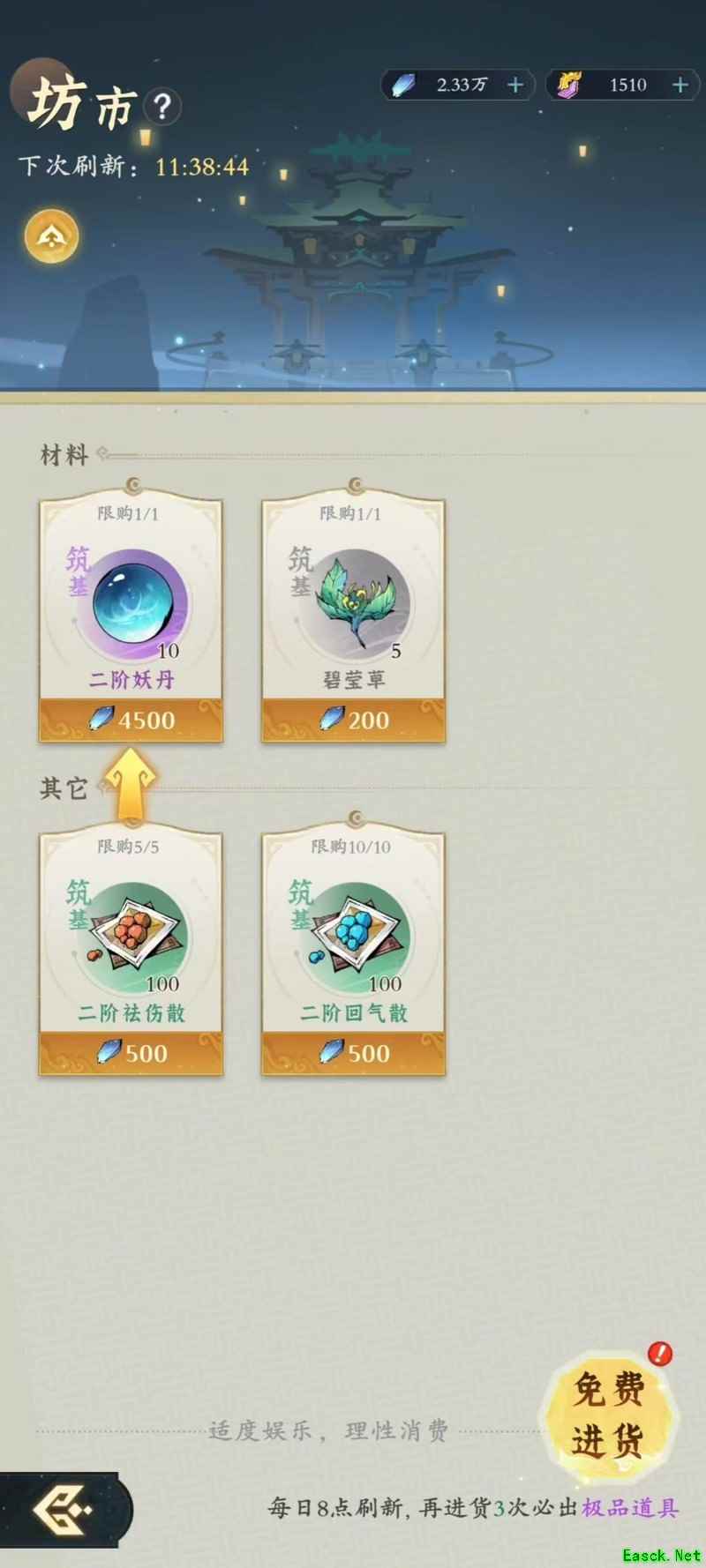Purchase 二阶祛伤散 for 500
This screenshot has width=706, height=1568.
(x=131, y=1054)
